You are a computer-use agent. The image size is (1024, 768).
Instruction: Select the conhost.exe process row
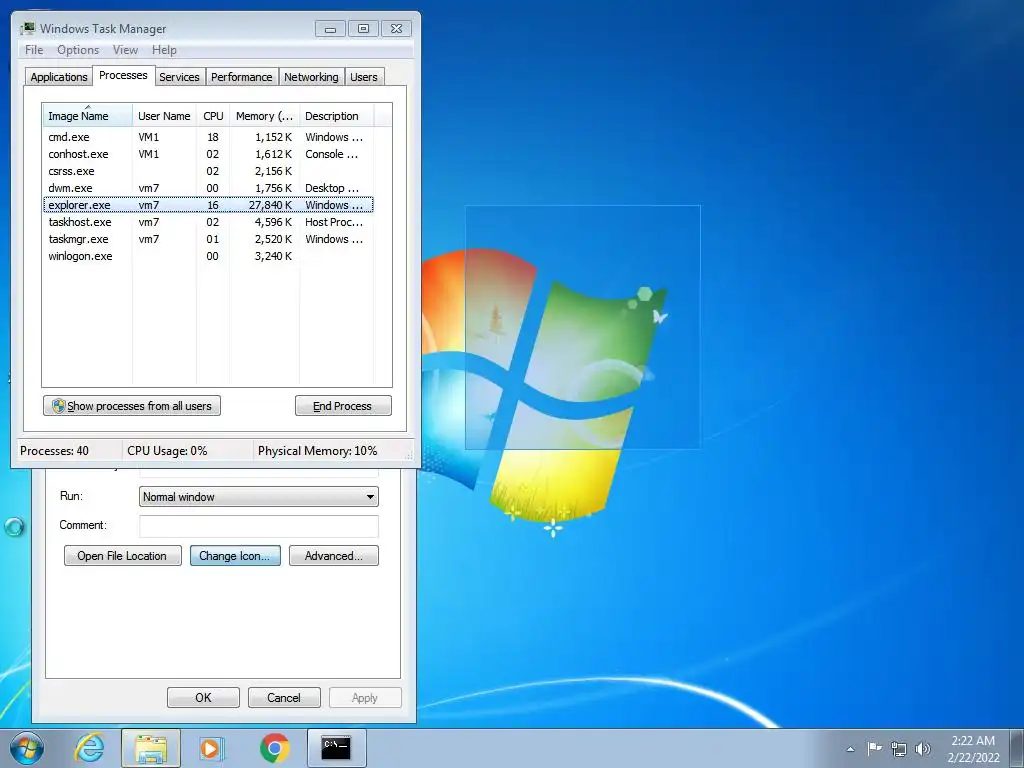point(208,154)
